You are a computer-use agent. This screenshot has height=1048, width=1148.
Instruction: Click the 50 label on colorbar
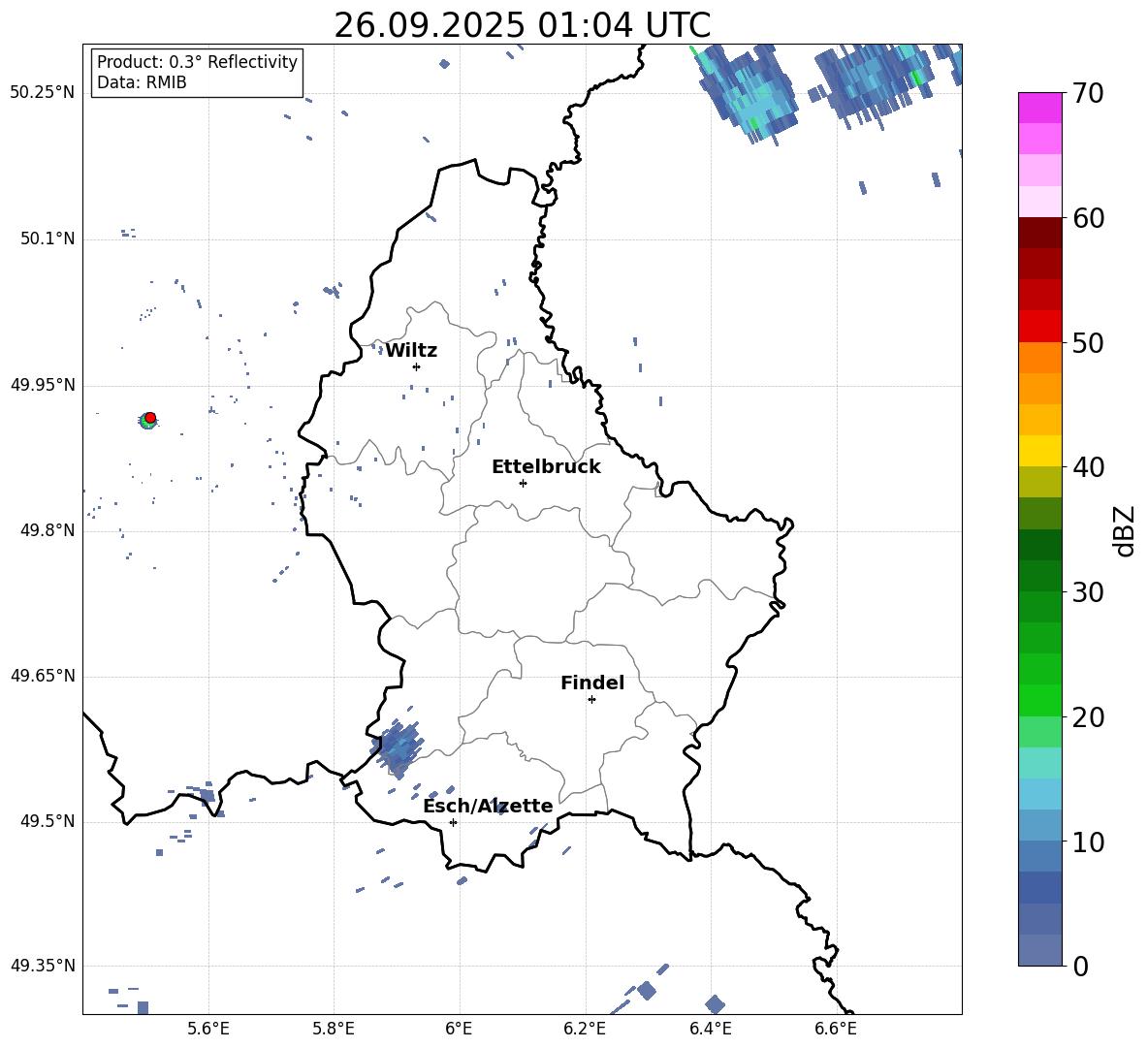[x=1087, y=342]
